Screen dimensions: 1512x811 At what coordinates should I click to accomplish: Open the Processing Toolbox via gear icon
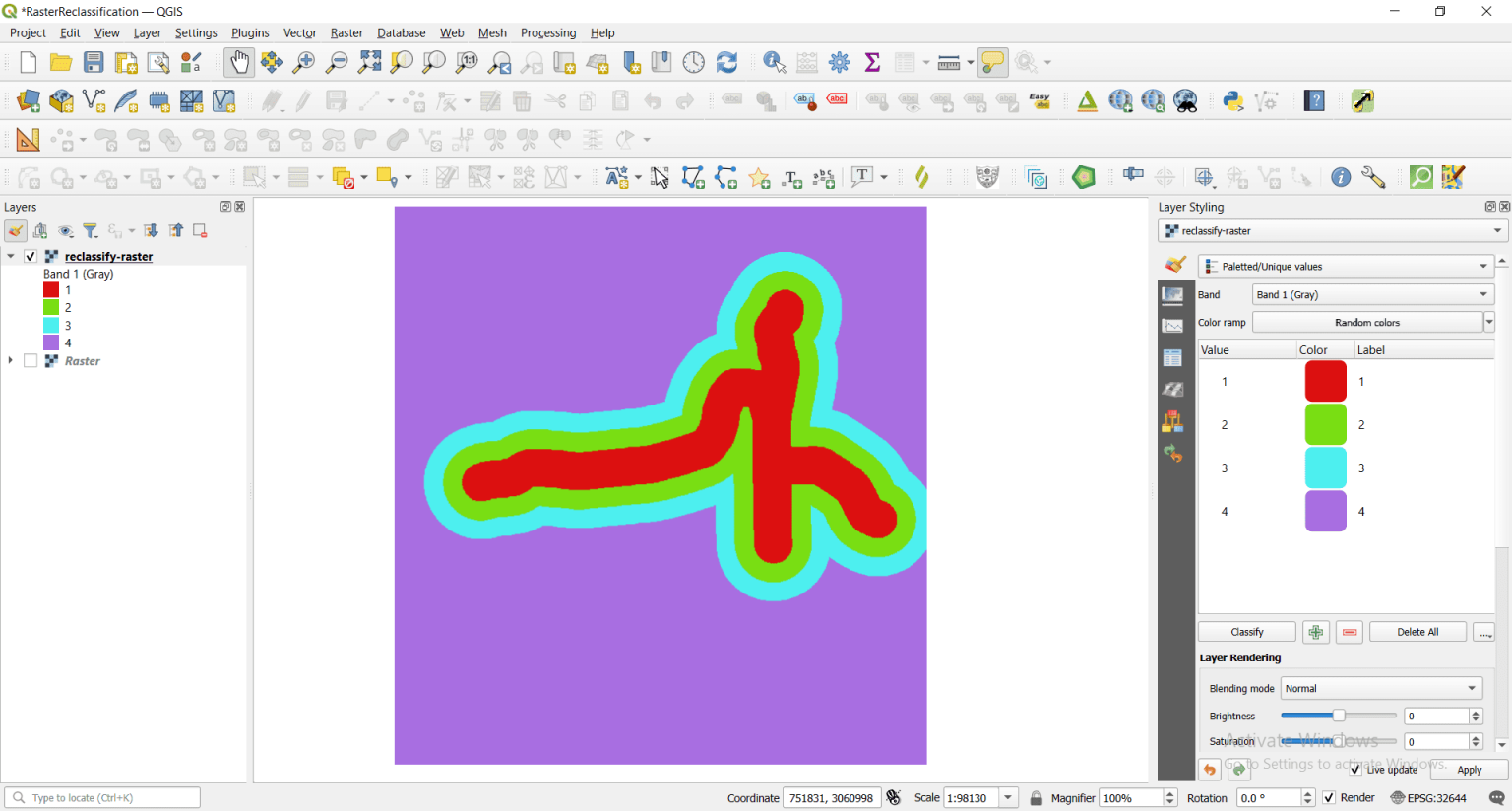point(840,61)
